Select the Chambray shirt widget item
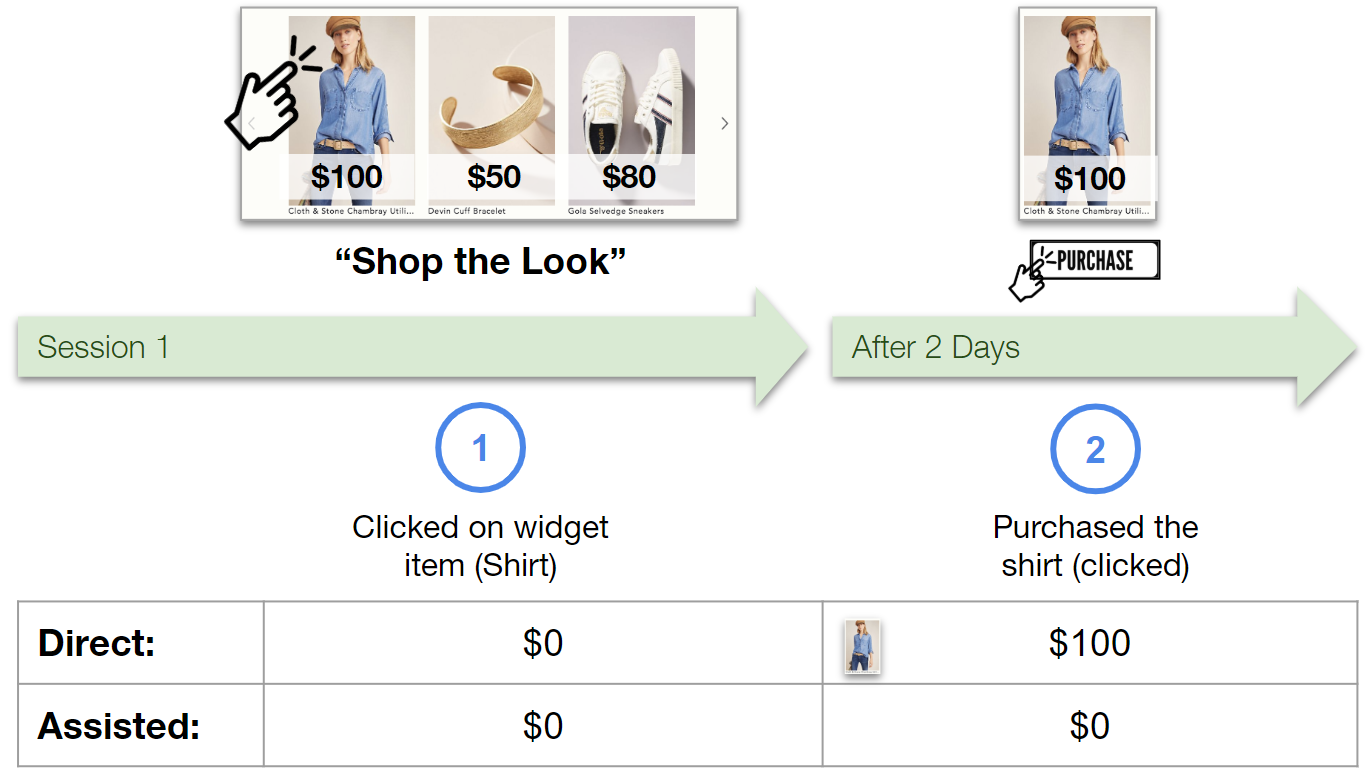 pos(351,112)
